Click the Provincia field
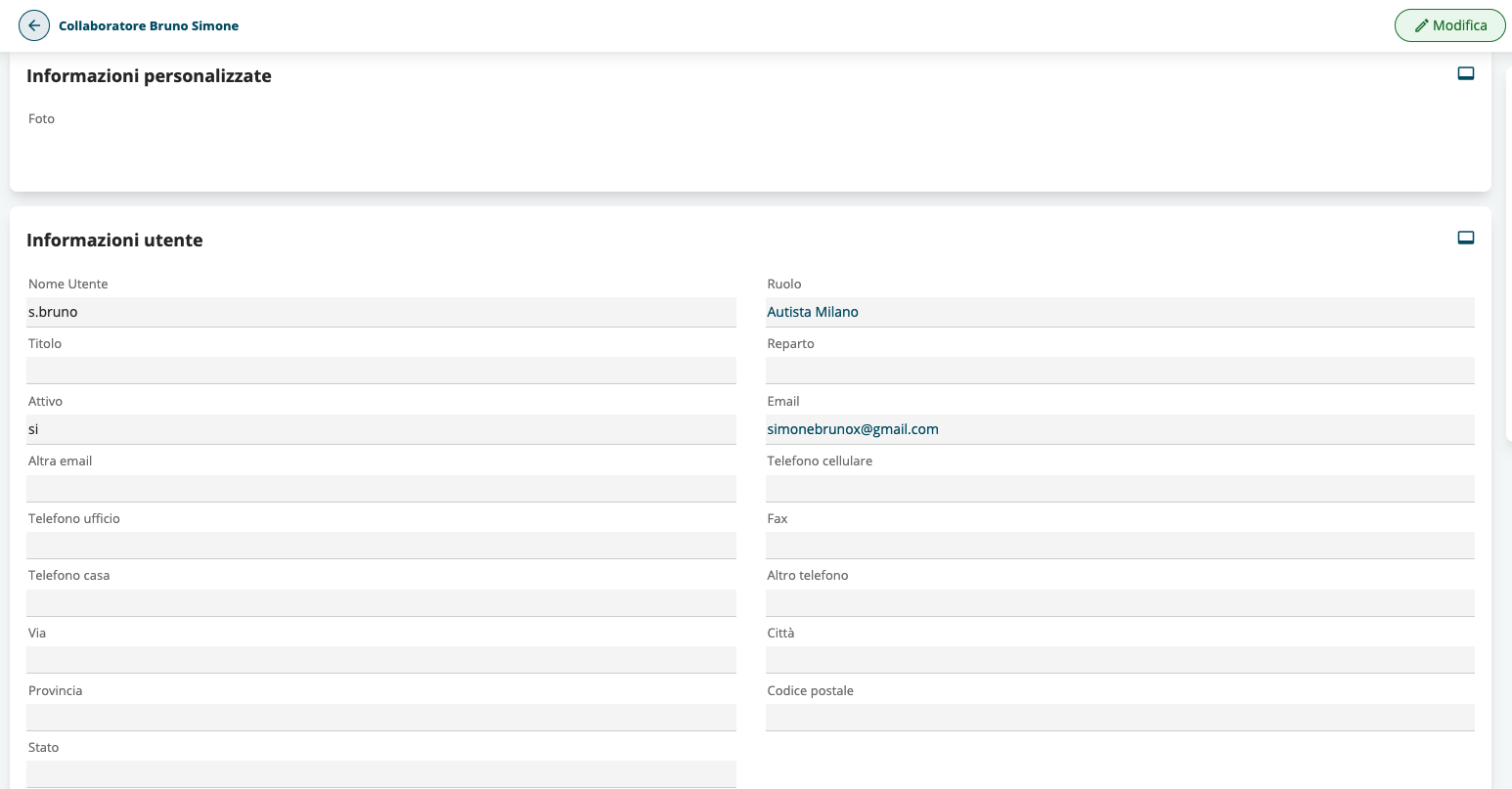 point(381,718)
